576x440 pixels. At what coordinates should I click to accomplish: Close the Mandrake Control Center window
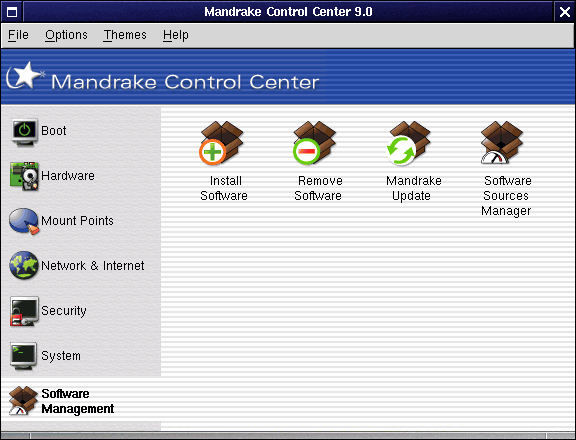565,12
